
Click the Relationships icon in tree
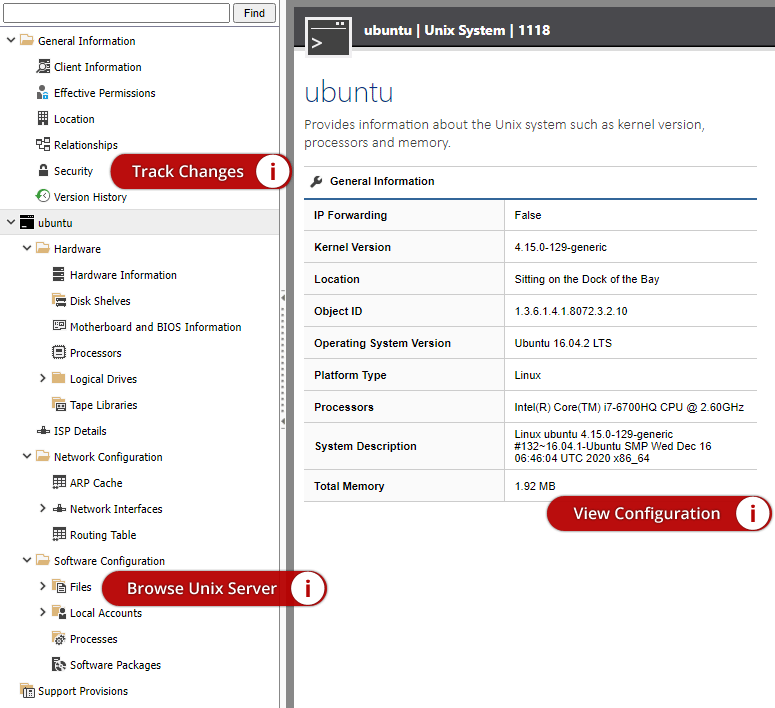[43, 145]
